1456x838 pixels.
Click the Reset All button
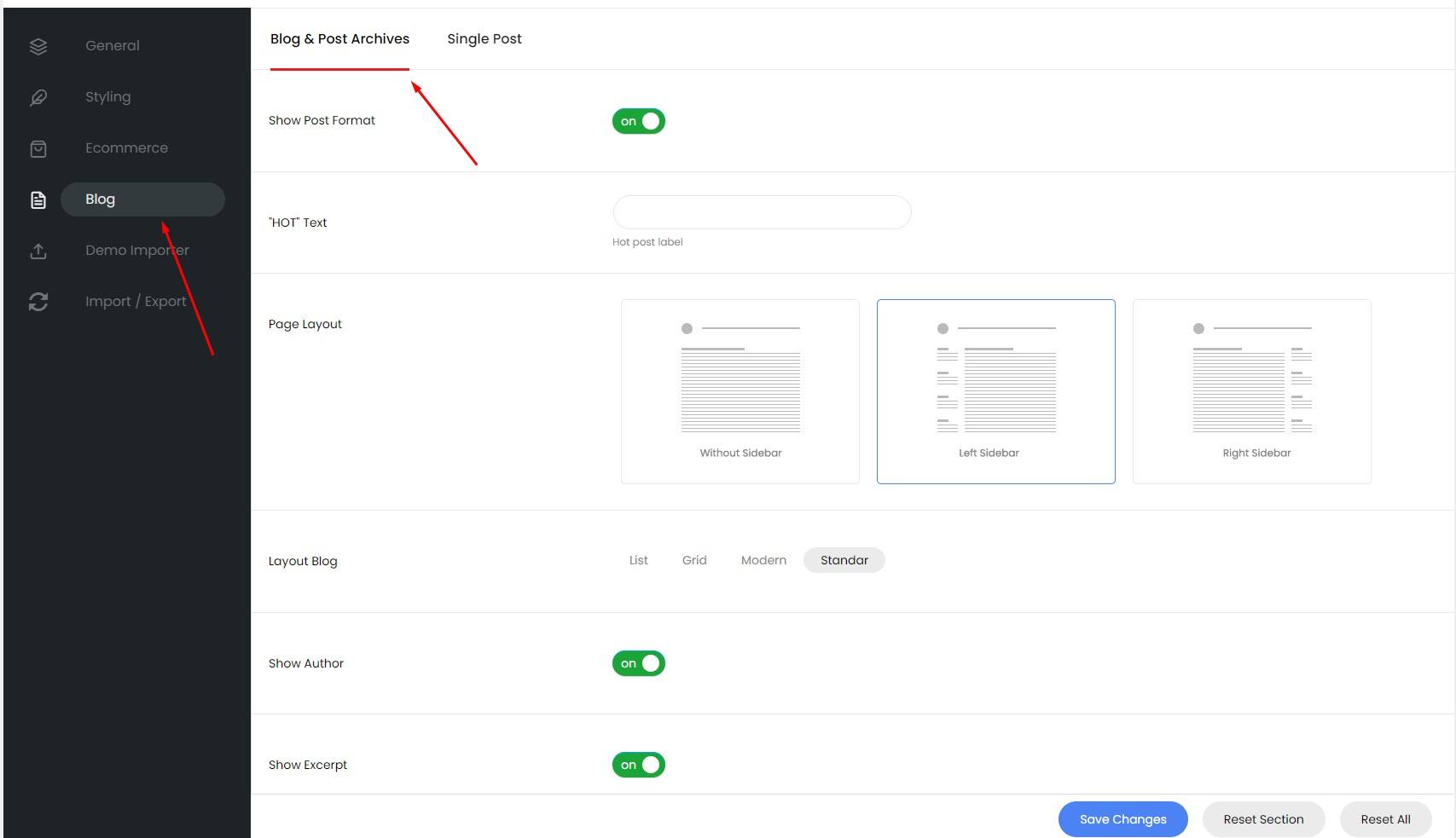coord(1385,819)
